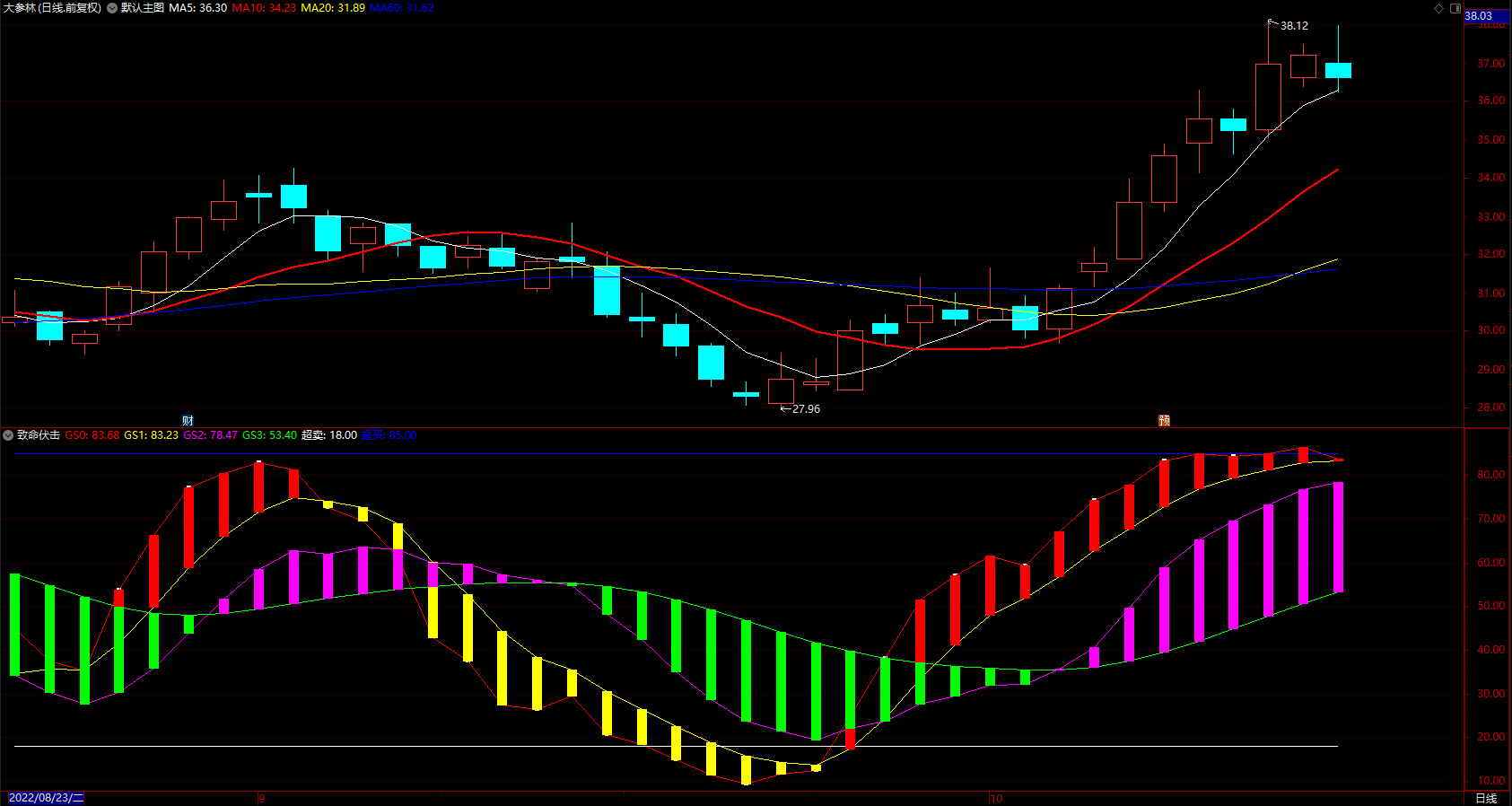Viewport: 1512px width, 806px height.
Task: Click the 日线 period button at bottom right
Action: [x=1486, y=798]
